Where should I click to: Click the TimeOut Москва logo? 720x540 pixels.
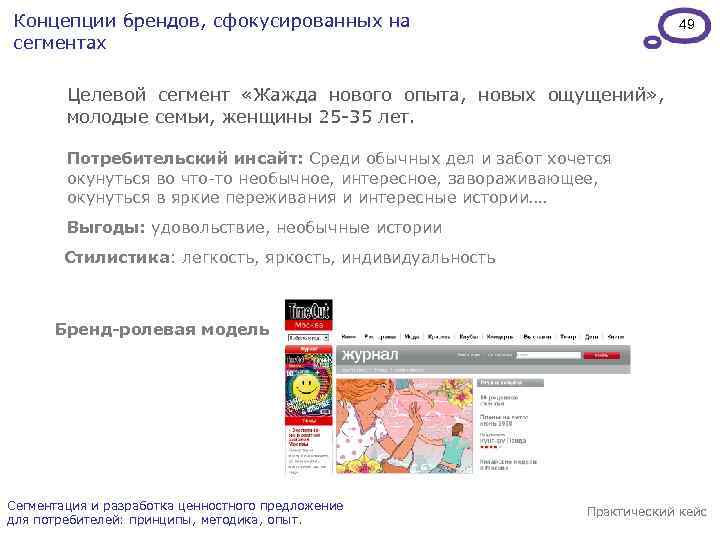(x=309, y=315)
